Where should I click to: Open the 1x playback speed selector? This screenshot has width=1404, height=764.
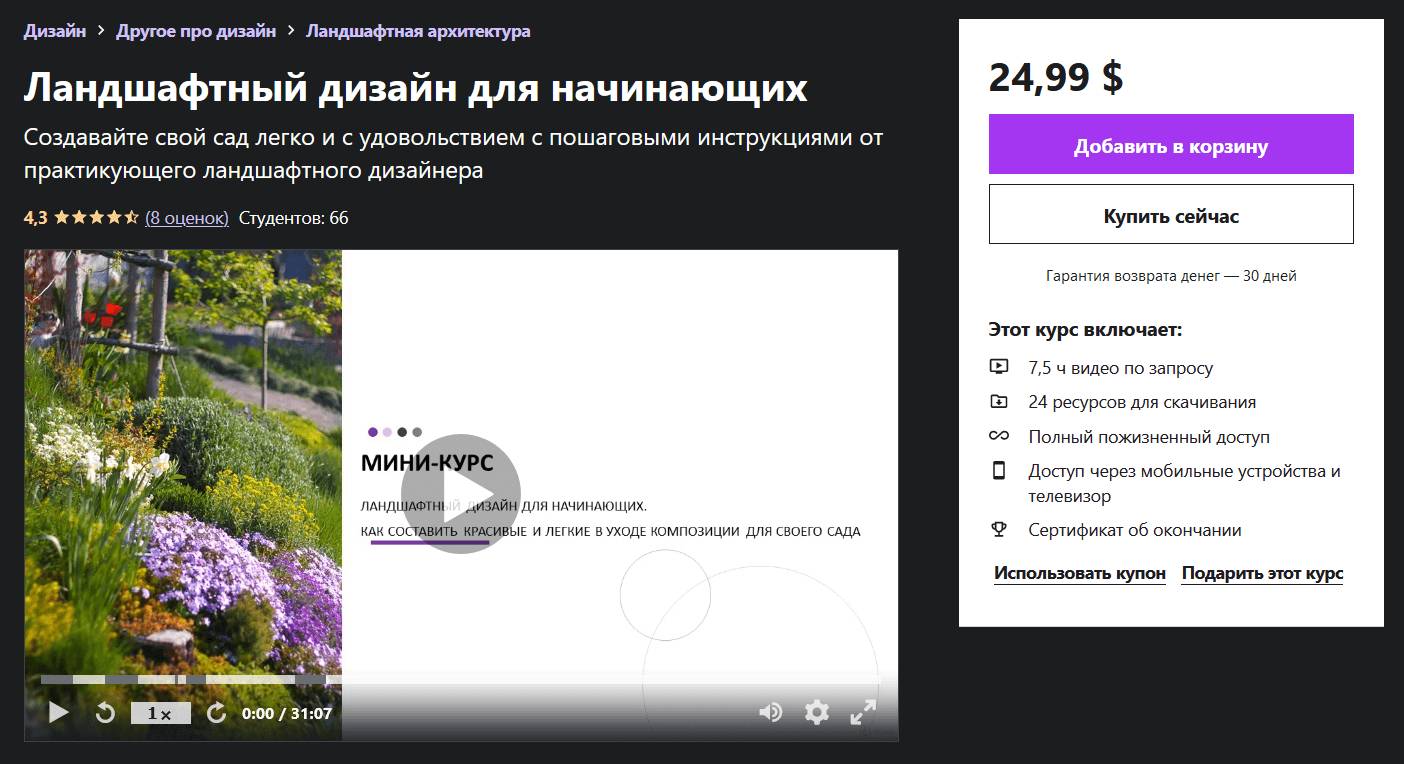coord(160,713)
